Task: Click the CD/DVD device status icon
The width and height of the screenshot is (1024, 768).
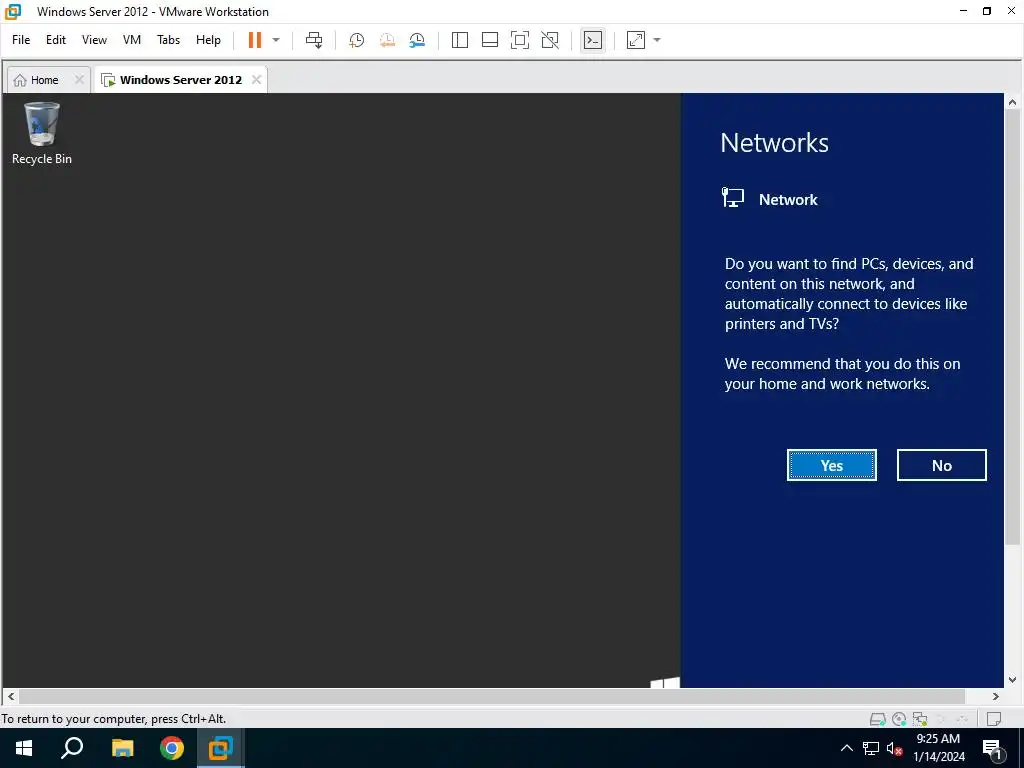Action: tap(899, 719)
